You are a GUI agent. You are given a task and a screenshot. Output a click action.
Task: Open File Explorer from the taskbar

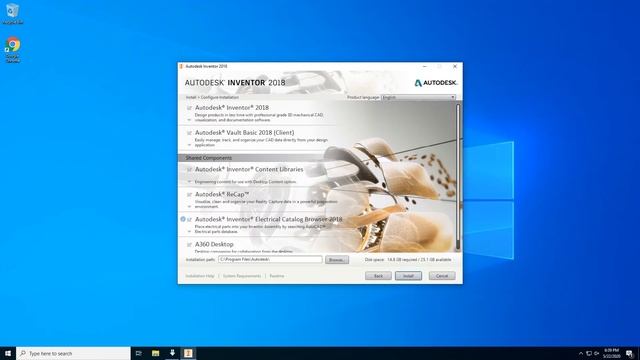pyautogui.click(x=156, y=353)
